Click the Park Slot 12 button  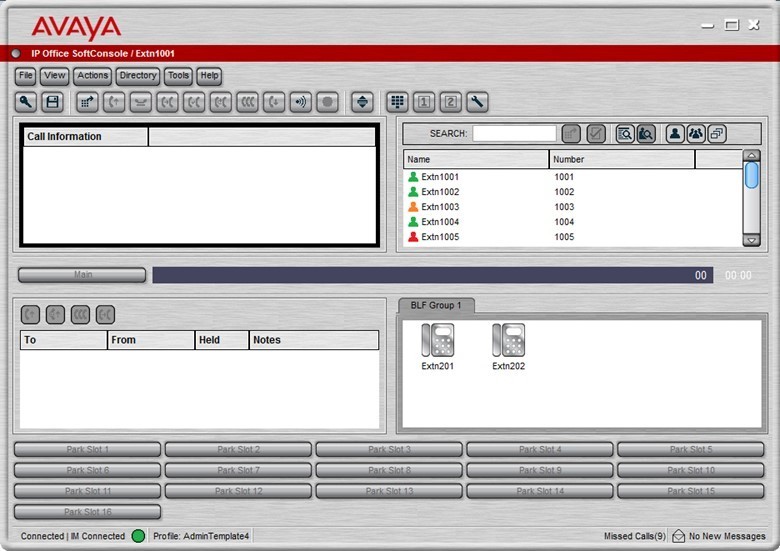pos(239,491)
